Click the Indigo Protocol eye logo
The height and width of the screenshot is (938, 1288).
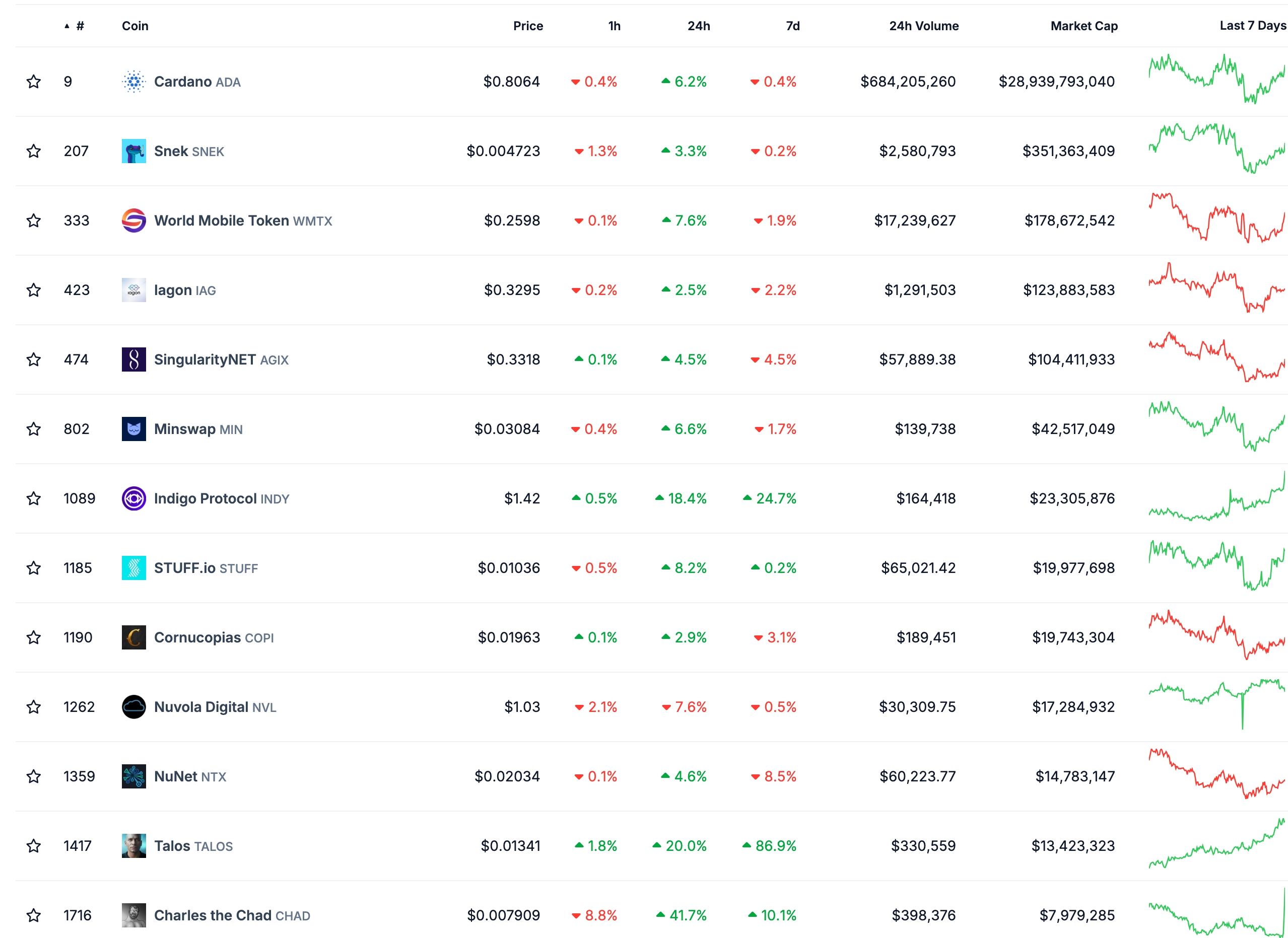(133, 498)
